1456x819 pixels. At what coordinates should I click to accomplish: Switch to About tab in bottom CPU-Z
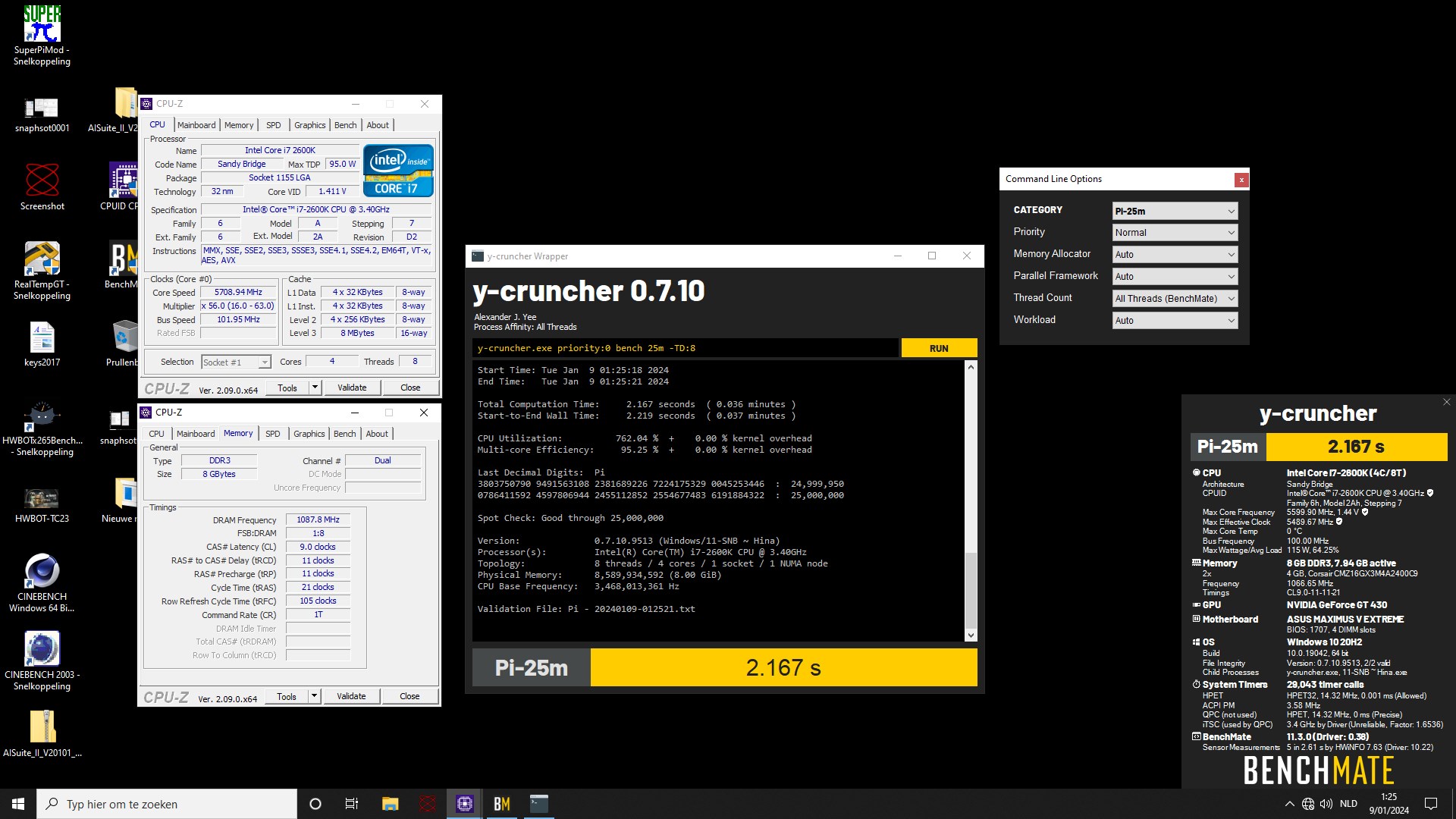pyautogui.click(x=377, y=434)
